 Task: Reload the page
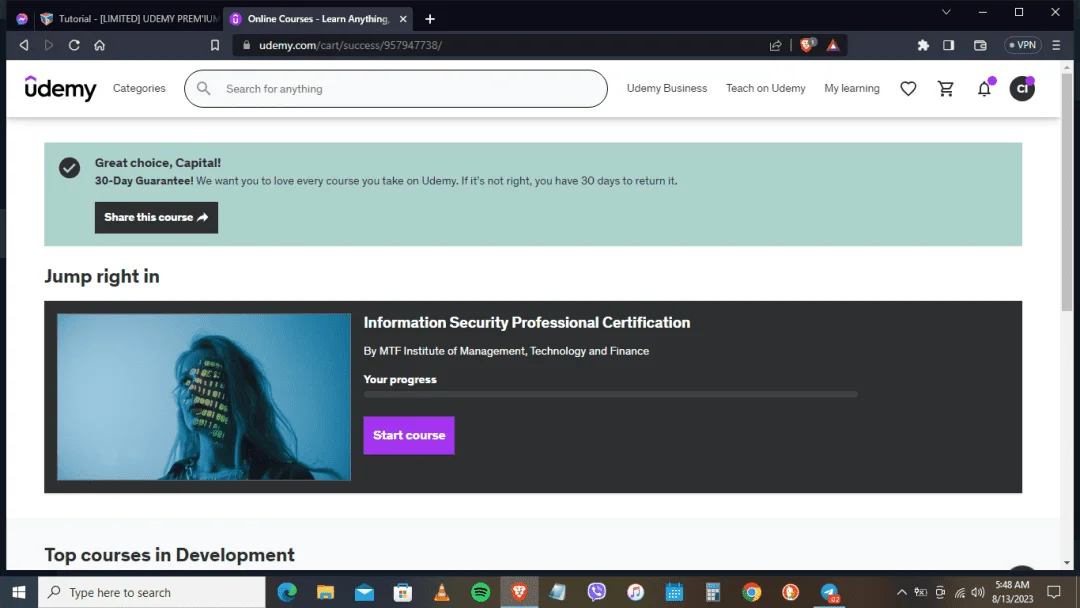pos(74,45)
